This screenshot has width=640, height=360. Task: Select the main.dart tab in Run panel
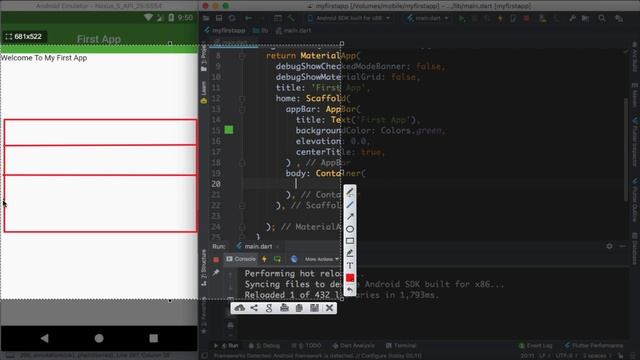point(258,246)
